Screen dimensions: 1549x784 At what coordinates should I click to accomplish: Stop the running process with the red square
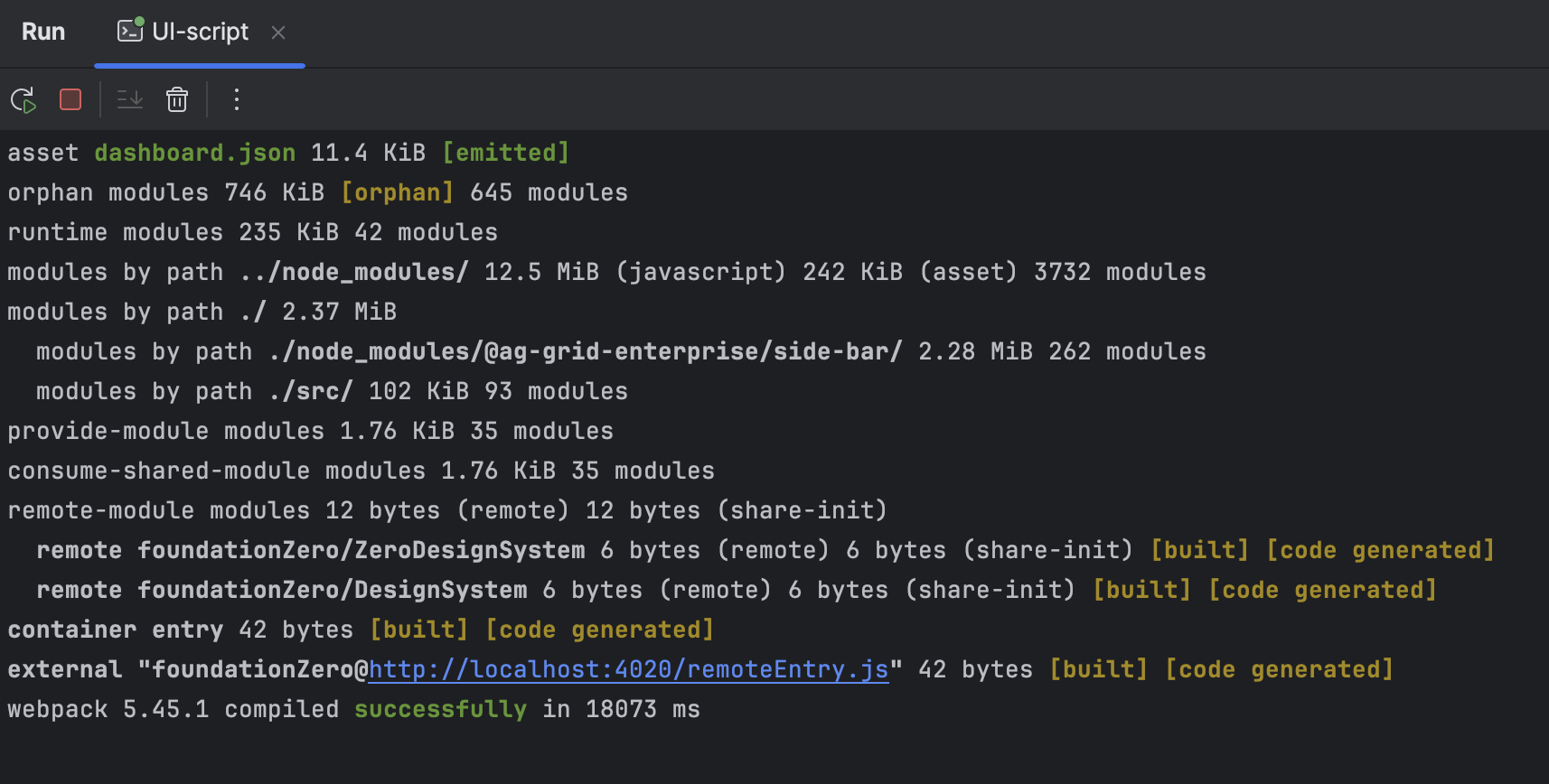click(70, 99)
